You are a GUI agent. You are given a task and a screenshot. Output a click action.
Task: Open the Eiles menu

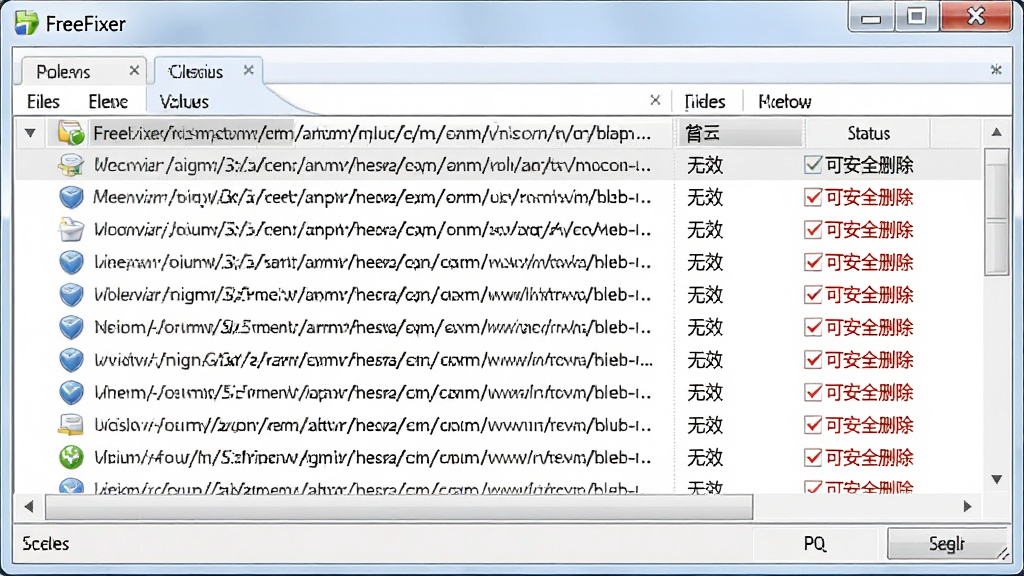43,102
